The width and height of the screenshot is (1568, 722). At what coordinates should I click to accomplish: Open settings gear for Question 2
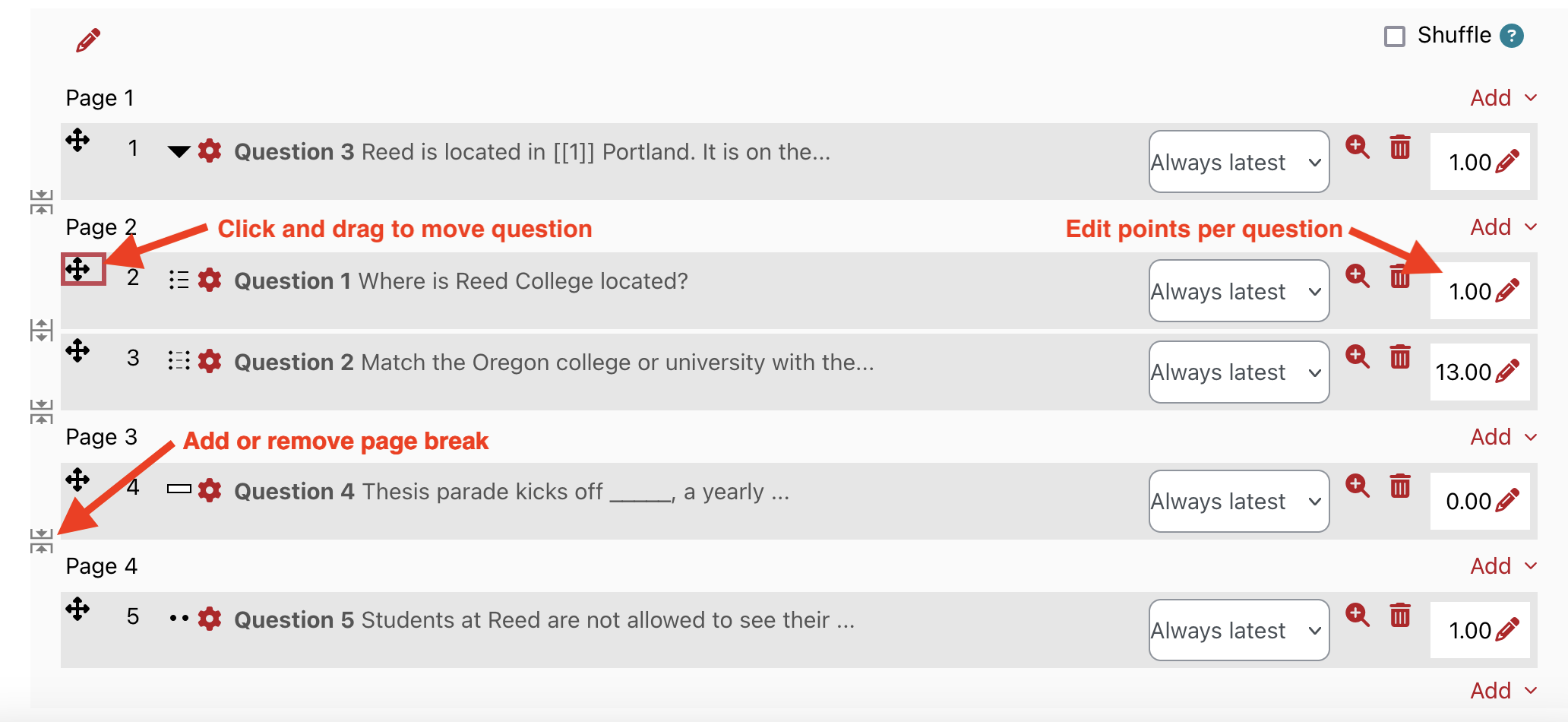pyautogui.click(x=210, y=361)
